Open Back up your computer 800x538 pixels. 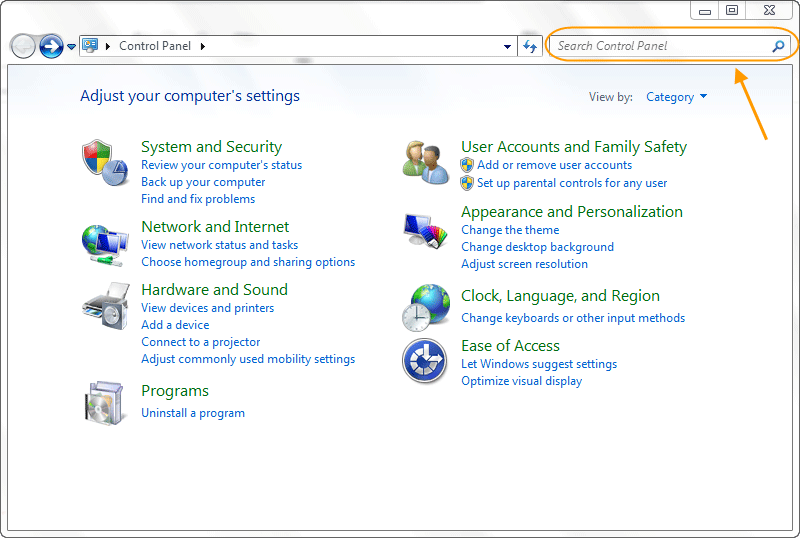pyautogui.click(x=203, y=182)
